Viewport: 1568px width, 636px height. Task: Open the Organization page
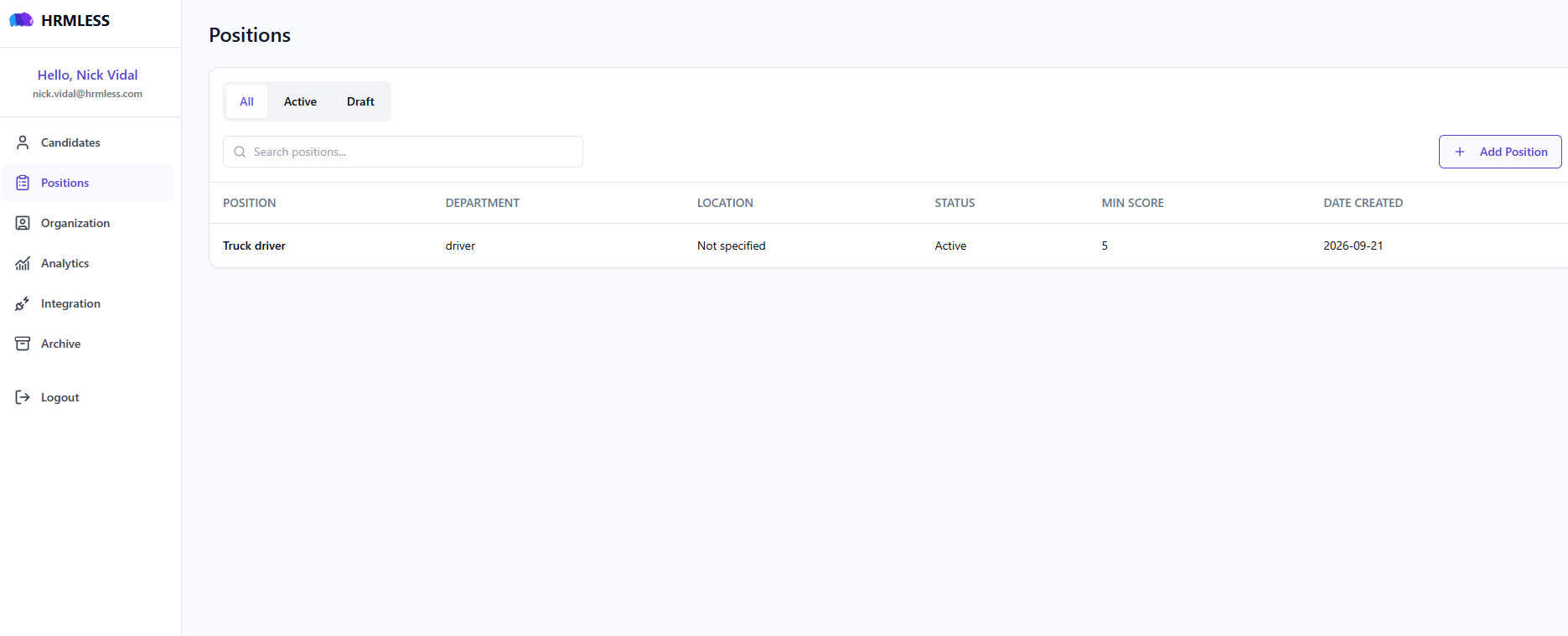tap(88, 223)
